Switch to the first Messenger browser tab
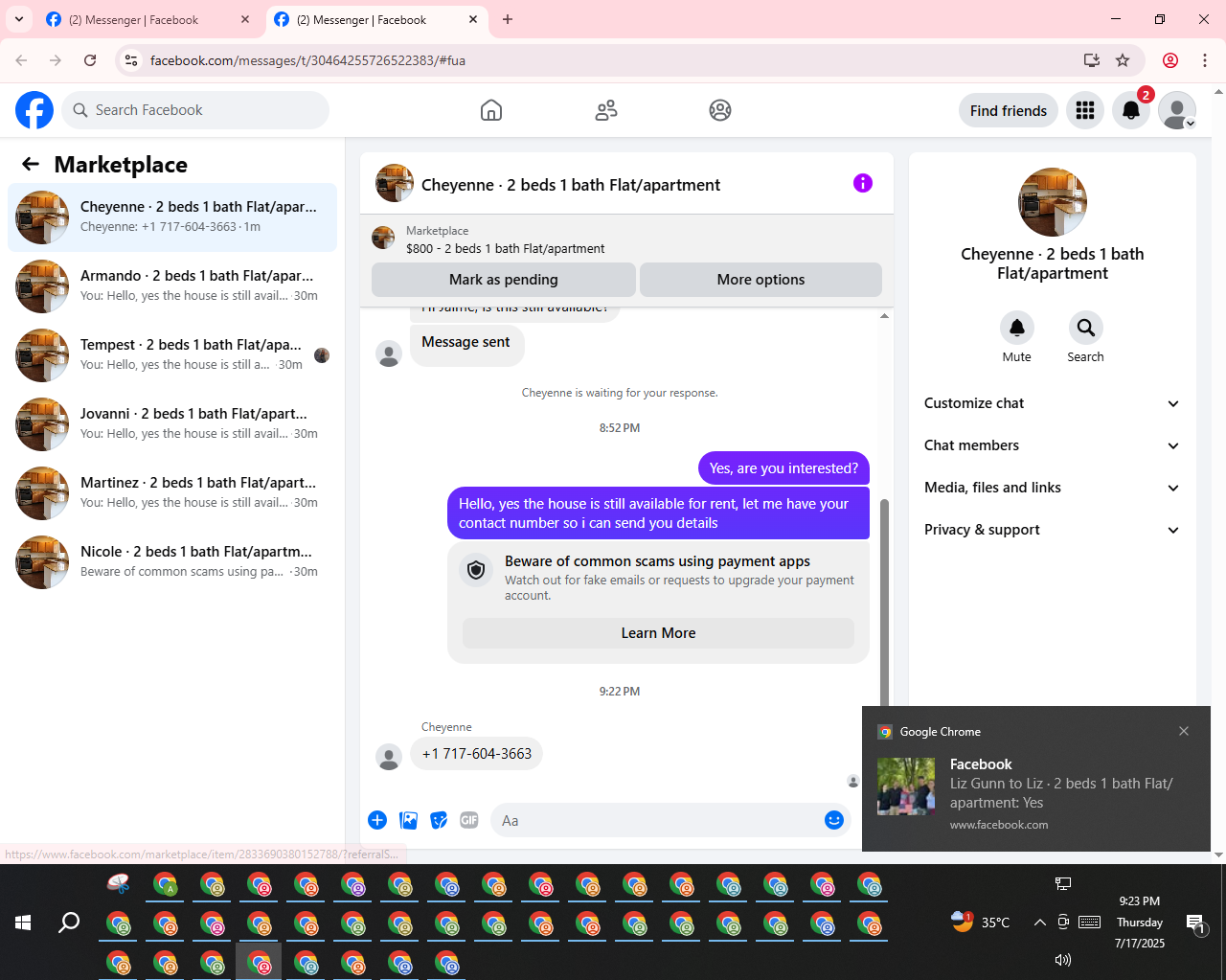The image size is (1226, 980). coord(147,19)
